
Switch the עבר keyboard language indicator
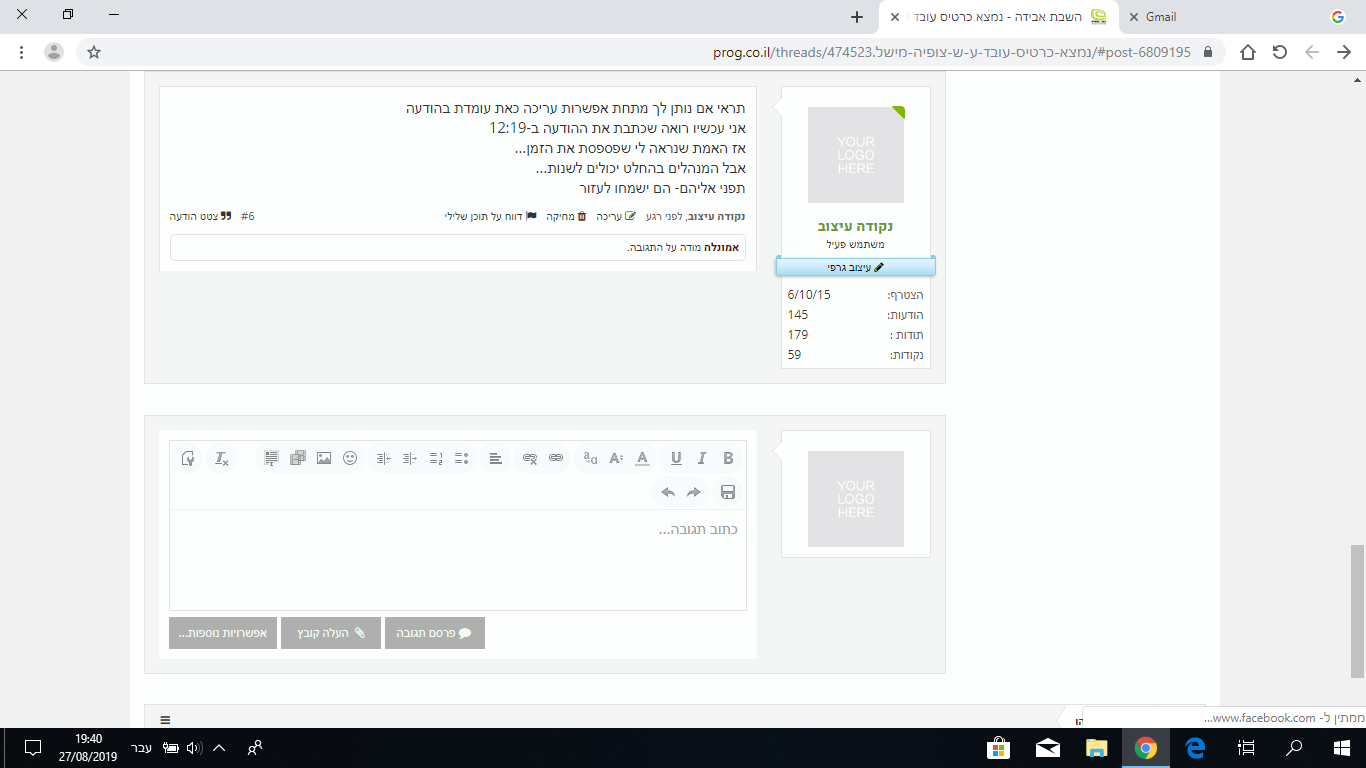pos(143,747)
